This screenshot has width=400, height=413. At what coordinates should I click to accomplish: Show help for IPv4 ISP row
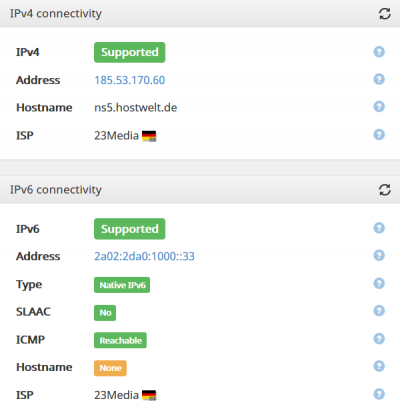(x=379, y=135)
